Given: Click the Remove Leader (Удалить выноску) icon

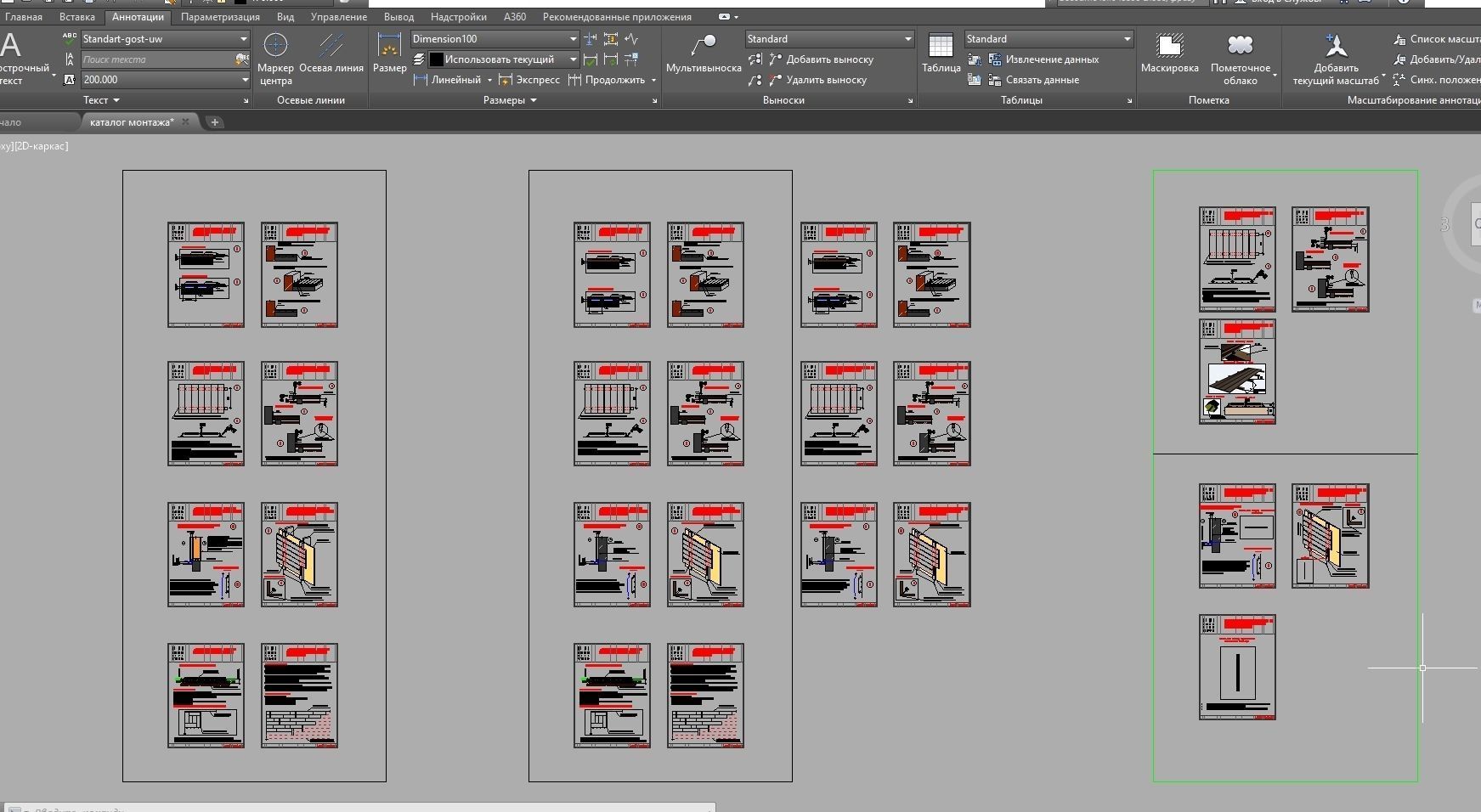Looking at the screenshot, I should point(775,80).
